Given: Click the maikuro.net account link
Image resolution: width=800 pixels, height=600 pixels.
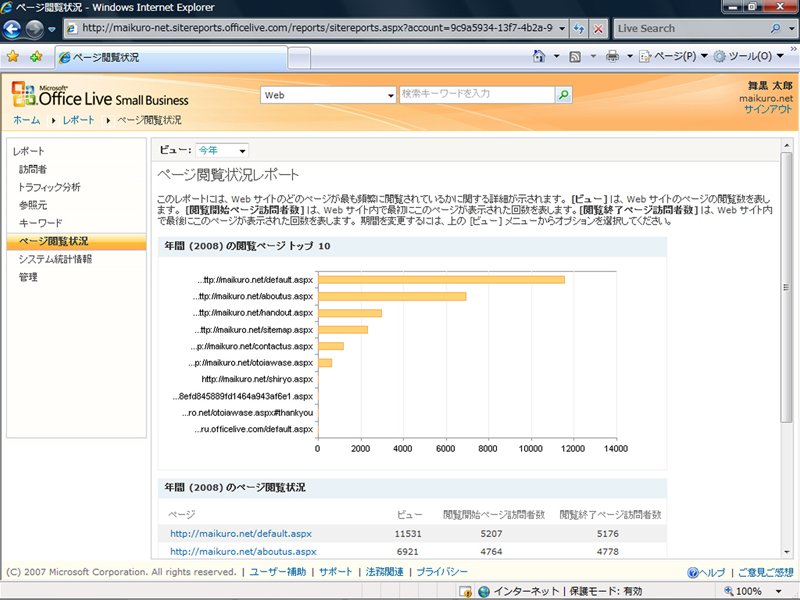Looking at the screenshot, I should 766,98.
